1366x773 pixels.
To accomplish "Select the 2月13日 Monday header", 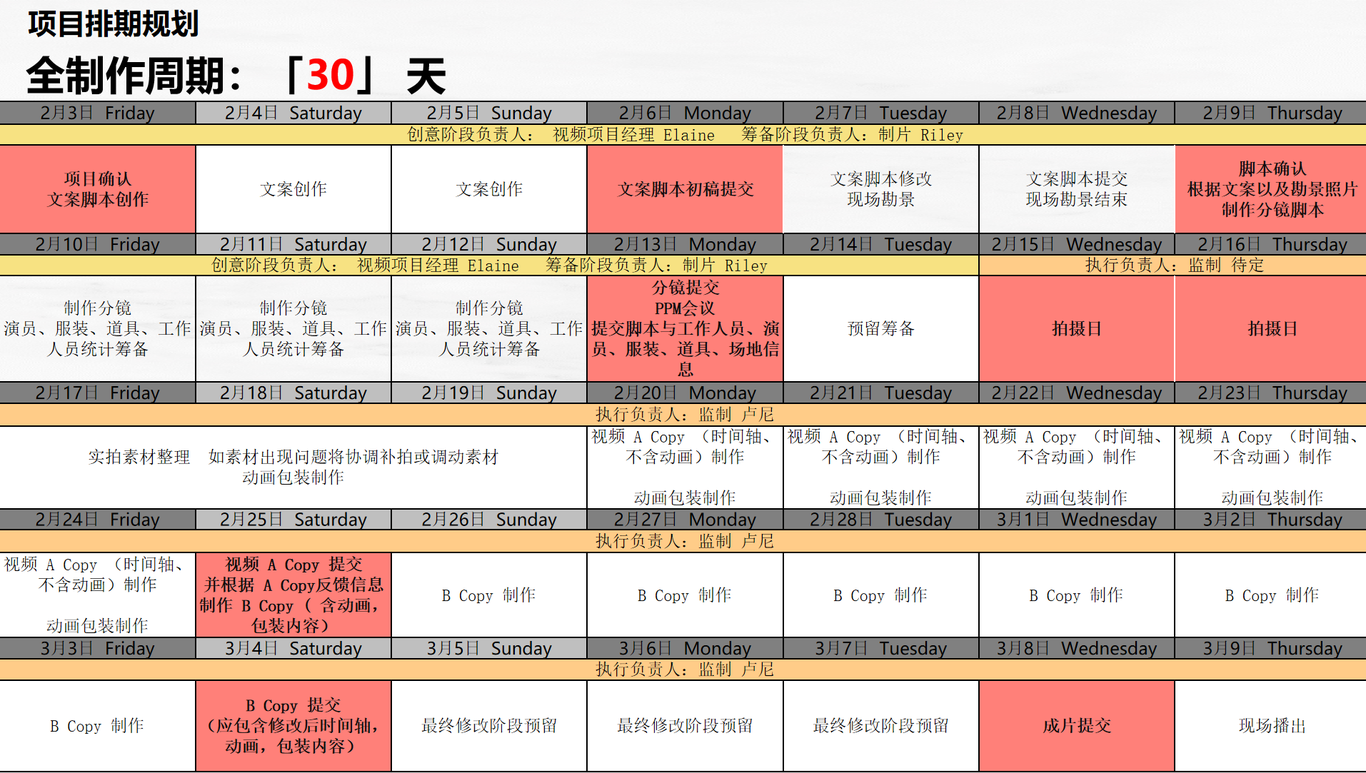I will [685, 244].
